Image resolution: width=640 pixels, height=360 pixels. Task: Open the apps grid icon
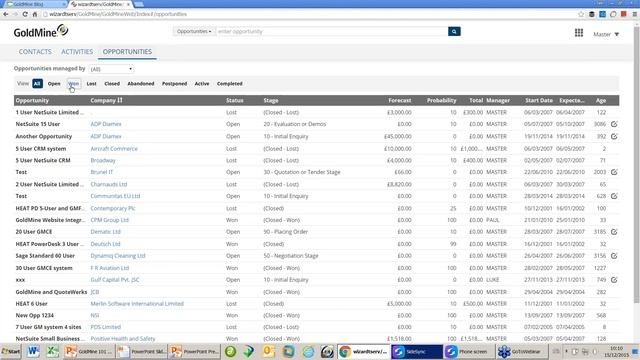[x=579, y=33]
